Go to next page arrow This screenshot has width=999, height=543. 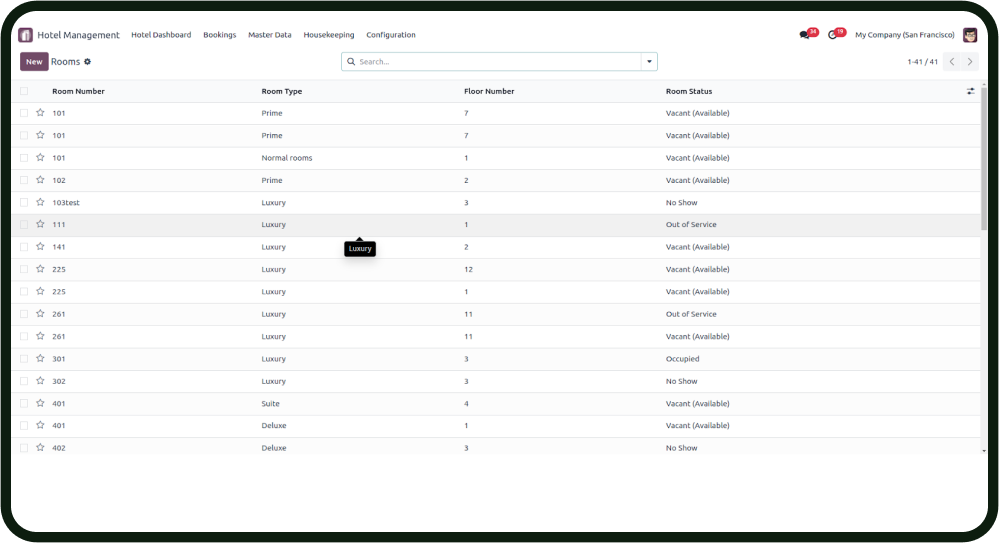969,62
